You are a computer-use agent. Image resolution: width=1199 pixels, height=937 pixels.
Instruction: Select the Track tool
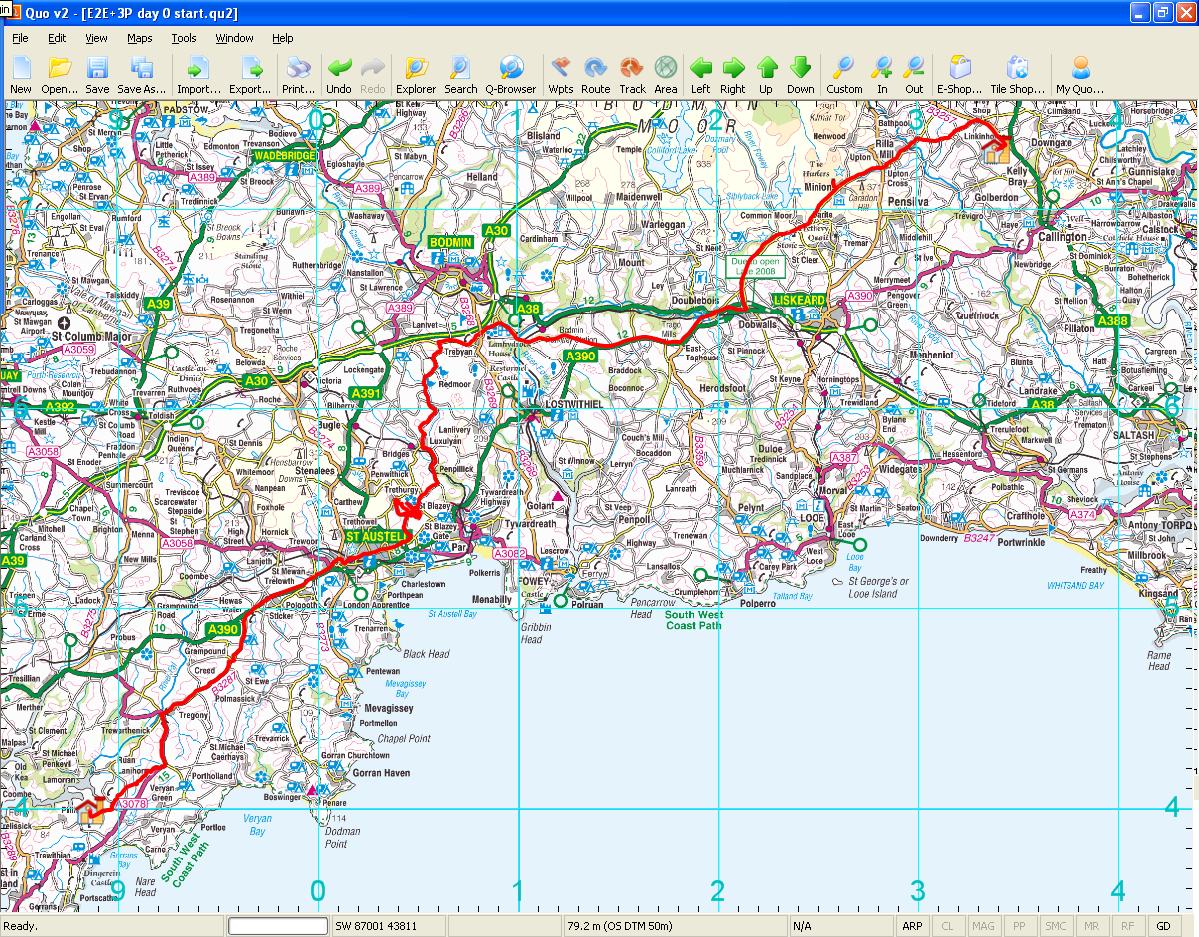pyautogui.click(x=632, y=75)
